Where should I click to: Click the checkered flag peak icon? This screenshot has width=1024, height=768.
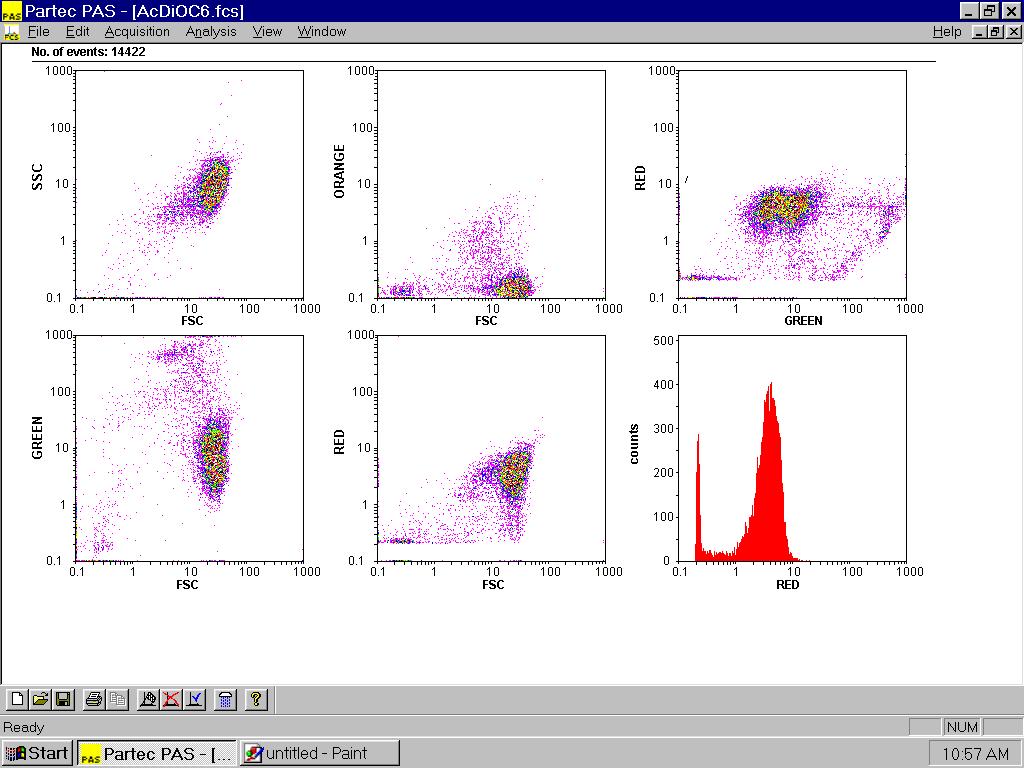[x=148, y=700]
